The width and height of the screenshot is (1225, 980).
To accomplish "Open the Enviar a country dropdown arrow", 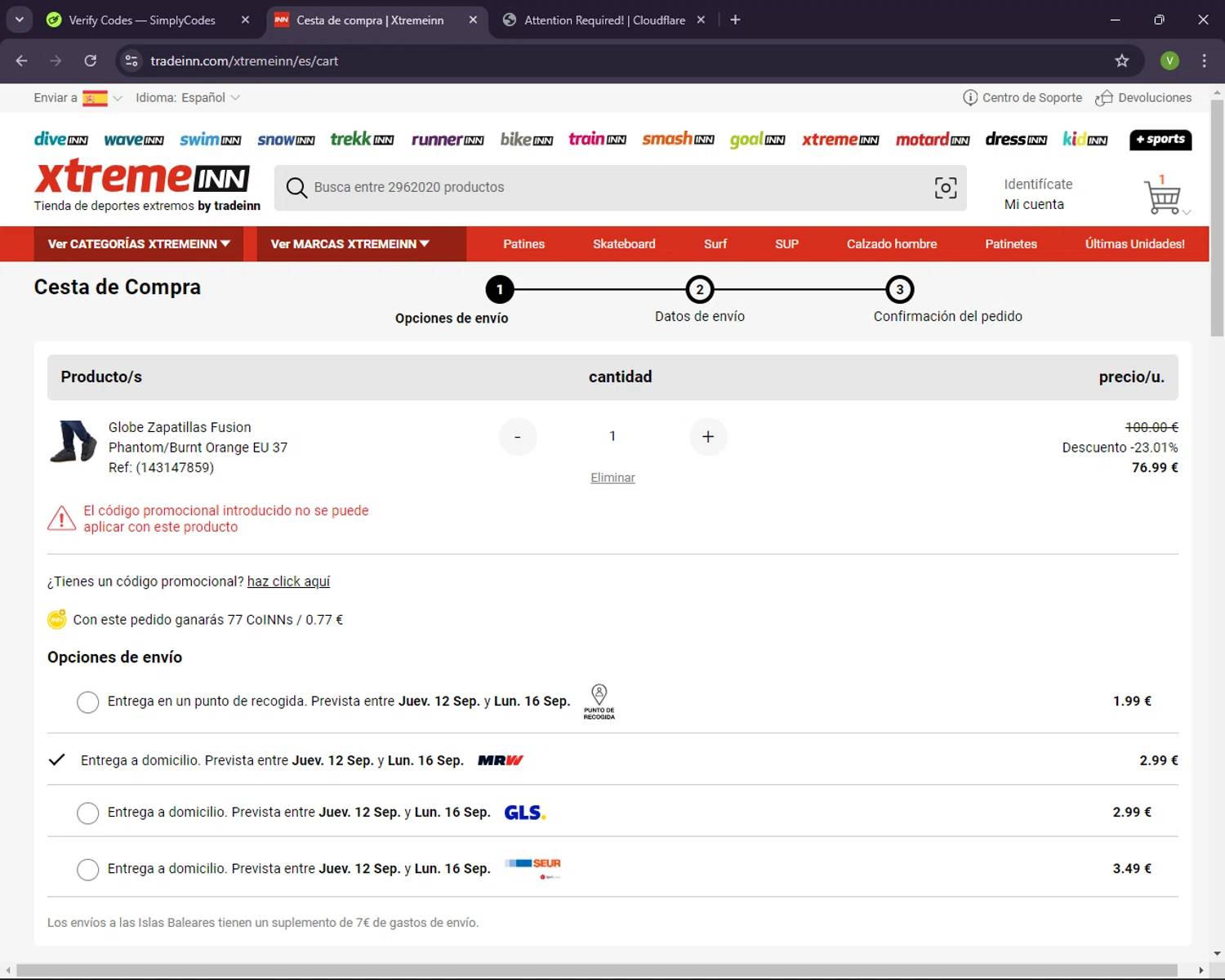I will 118,98.
